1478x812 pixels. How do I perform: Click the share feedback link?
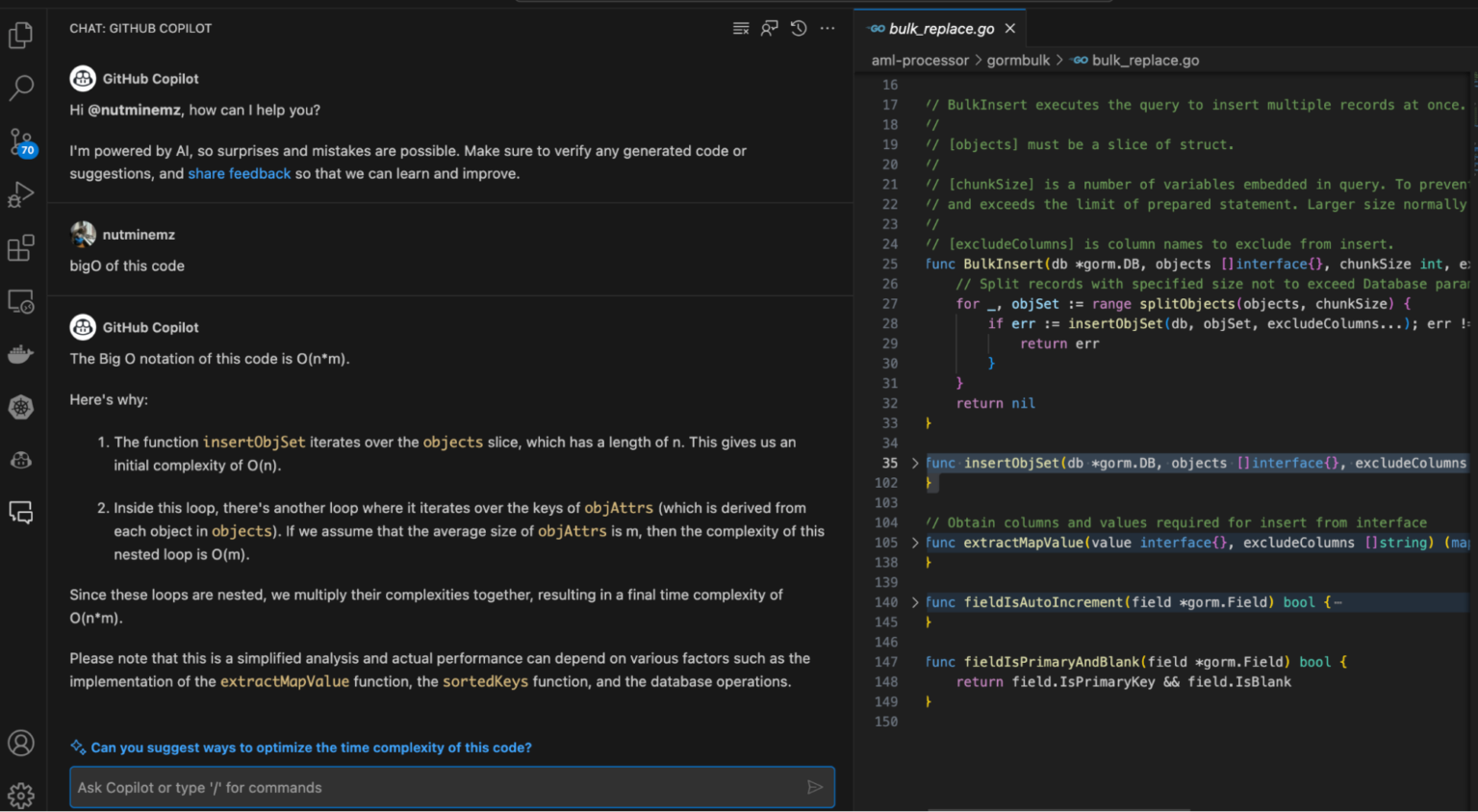point(240,173)
